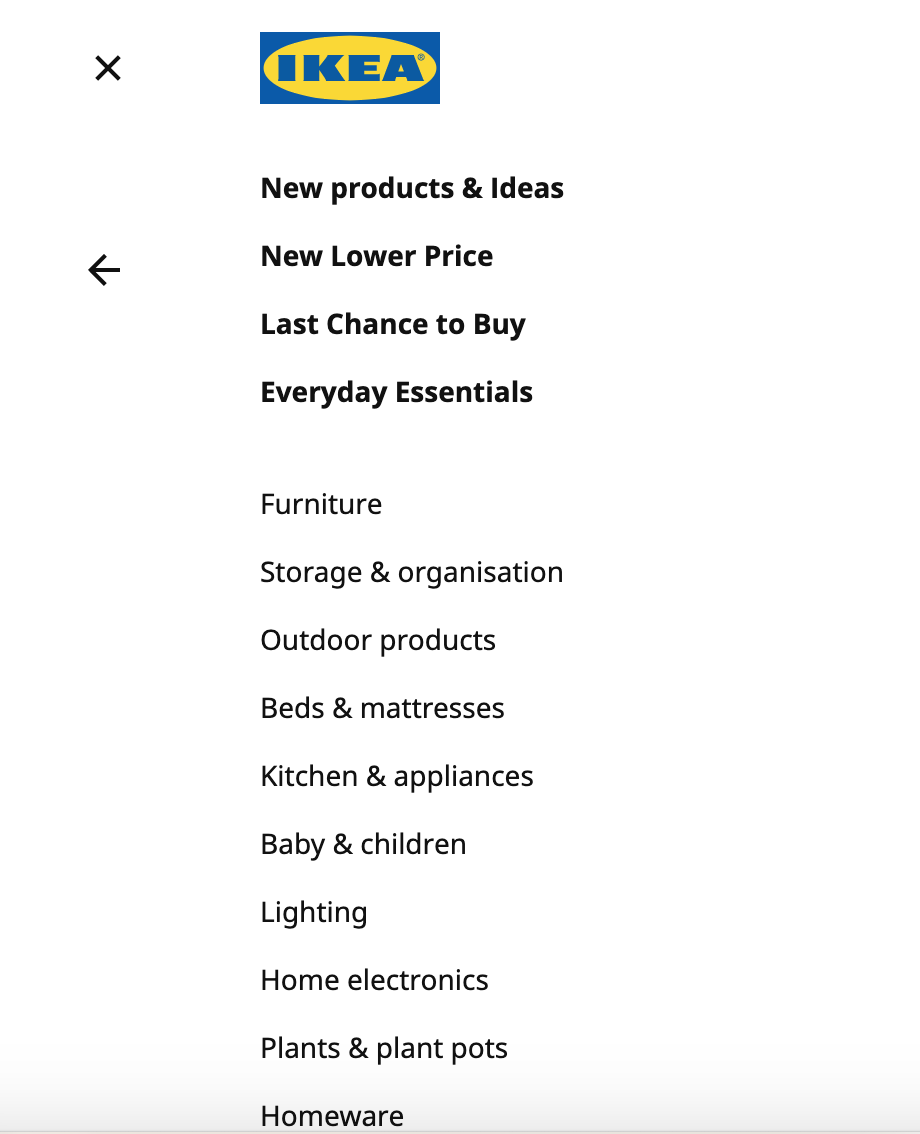Screen dimensions: 920x1134
Task: View Everyday Essentials
Action: click(x=396, y=392)
